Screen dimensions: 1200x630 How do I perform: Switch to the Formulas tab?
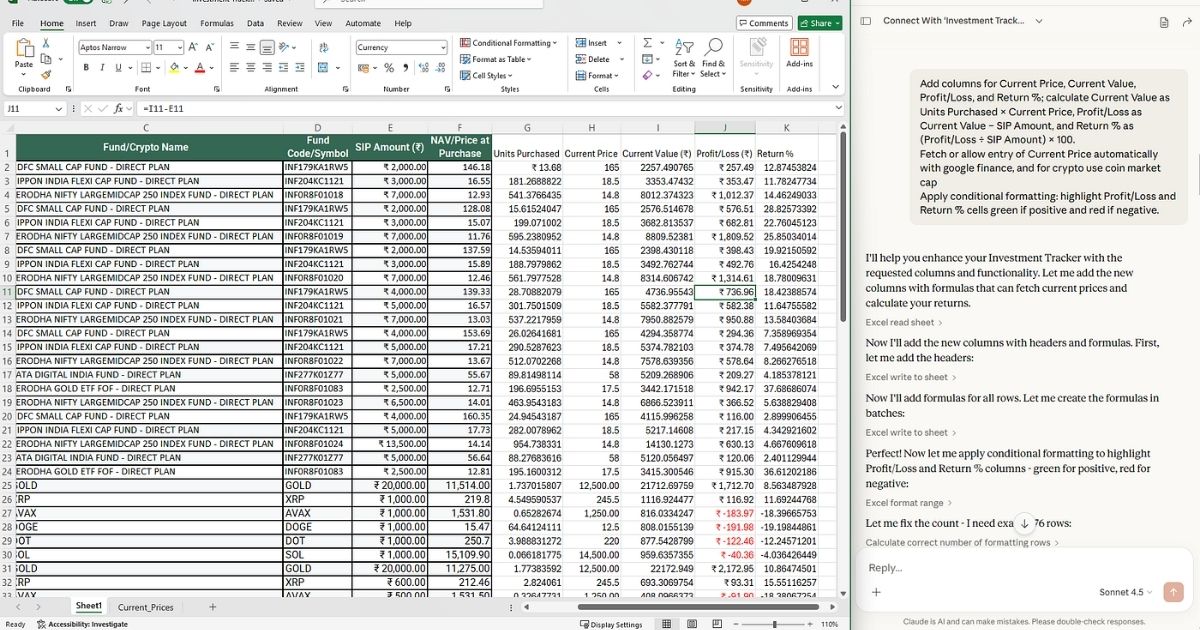pyautogui.click(x=217, y=23)
